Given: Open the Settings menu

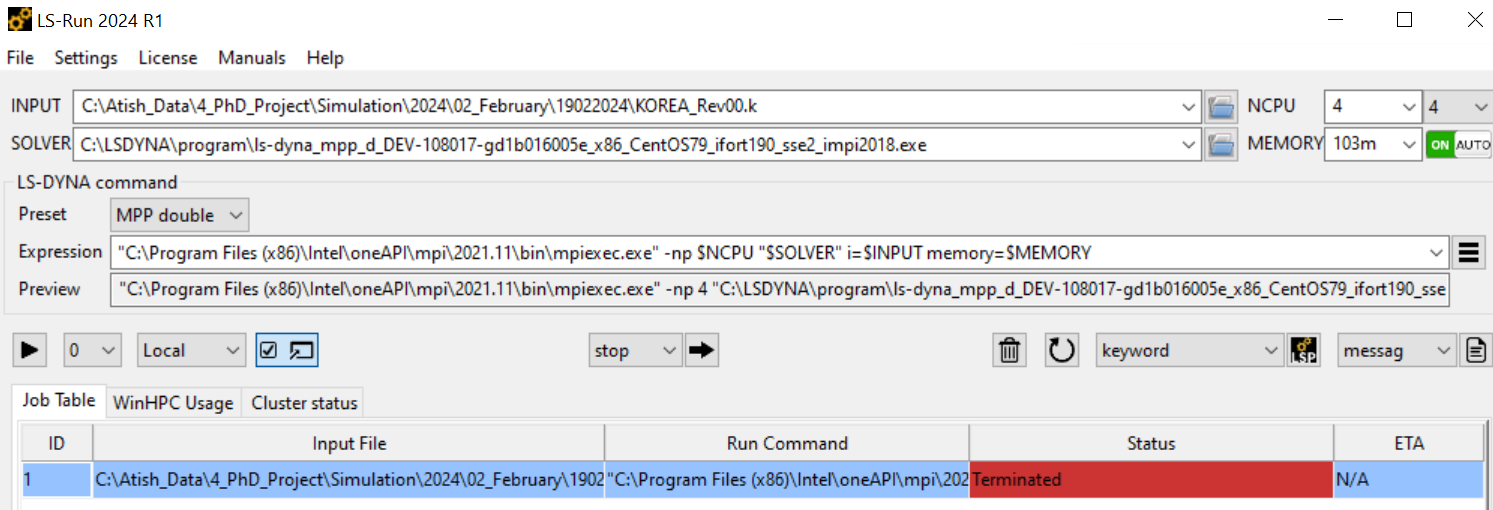Looking at the screenshot, I should pos(86,58).
